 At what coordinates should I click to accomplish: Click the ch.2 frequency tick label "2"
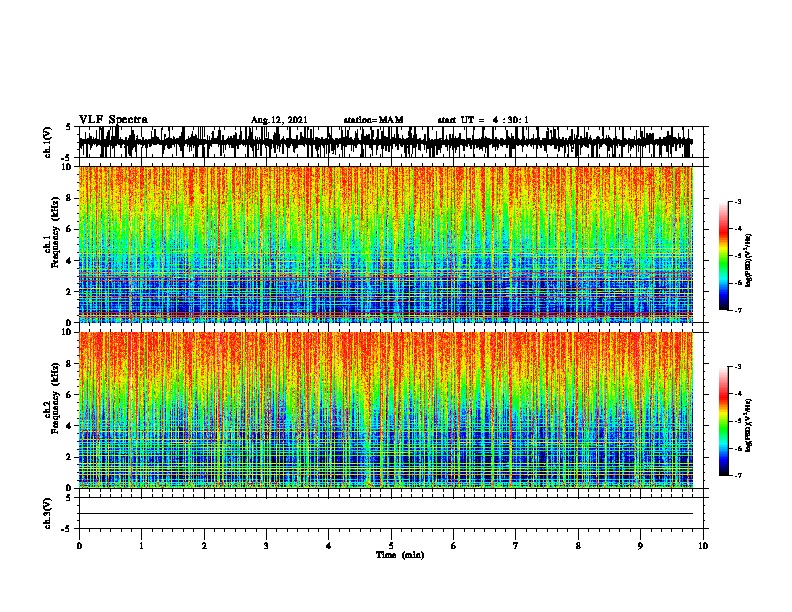tap(69, 457)
